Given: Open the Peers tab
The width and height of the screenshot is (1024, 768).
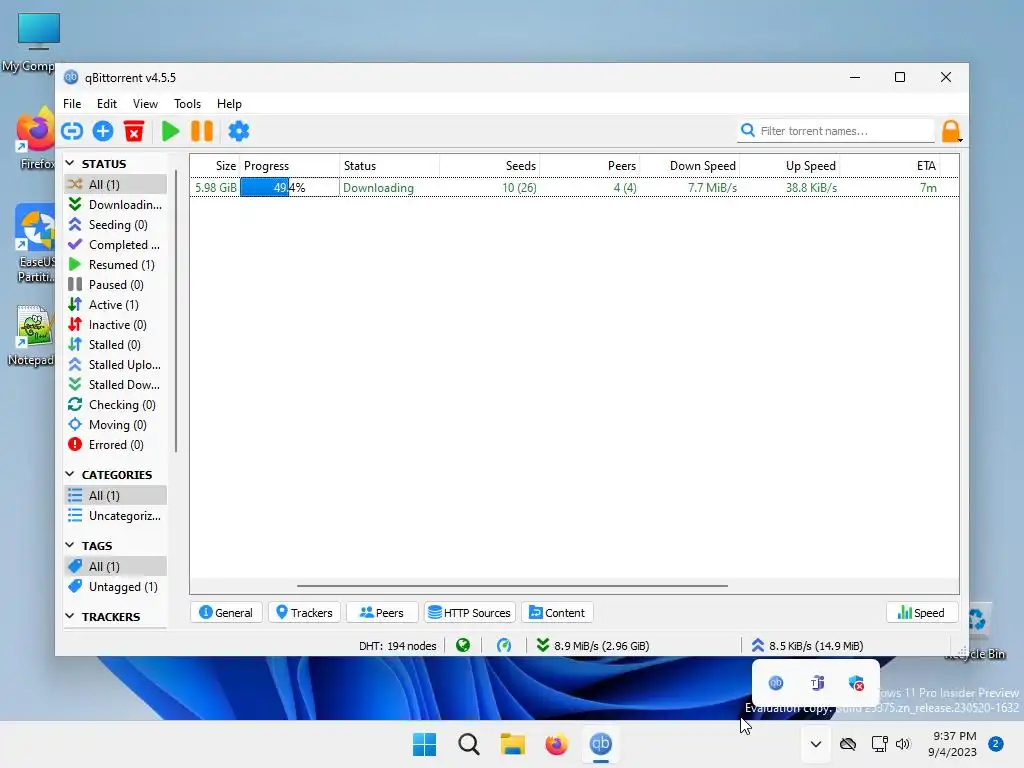Looking at the screenshot, I should pyautogui.click(x=382, y=613).
